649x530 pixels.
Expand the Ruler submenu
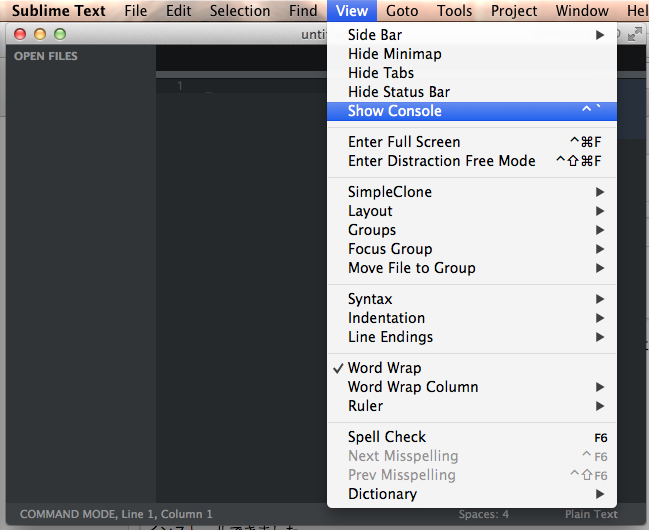coord(472,406)
